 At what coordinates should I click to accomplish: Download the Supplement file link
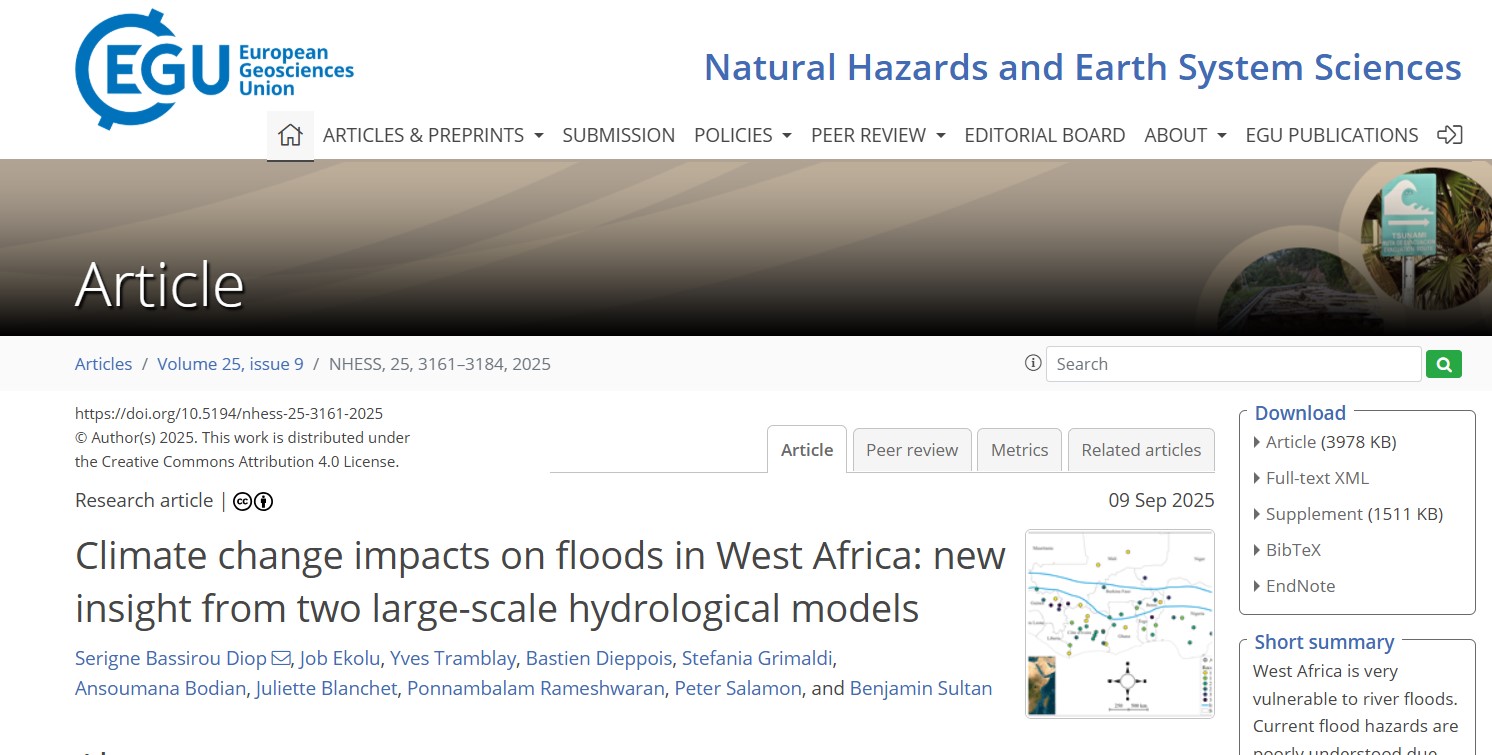1313,514
